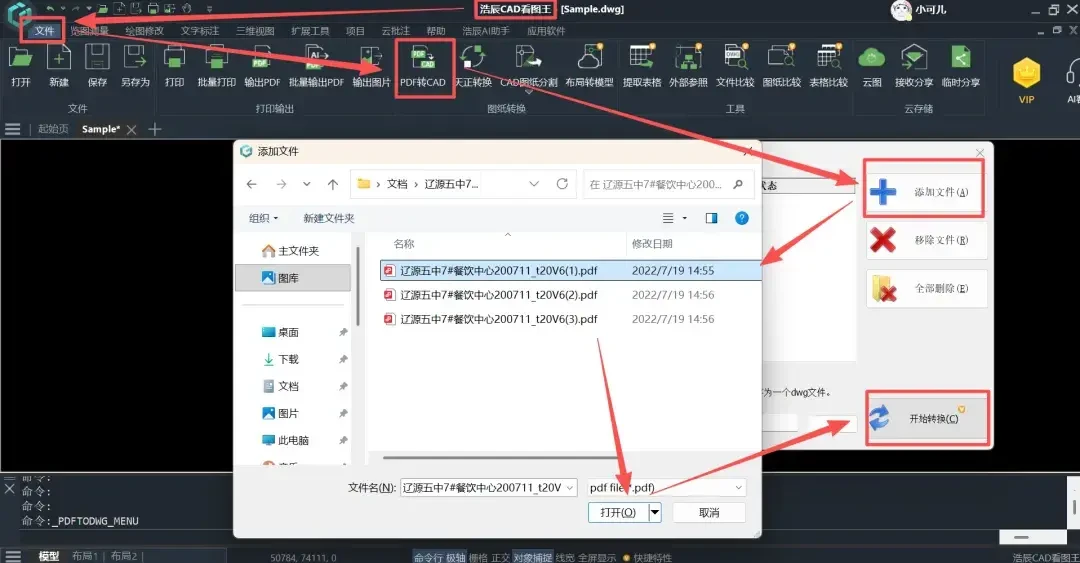Expand the 组织 organize dropdown
Viewport: 1080px width, 563px height.
tap(263, 218)
